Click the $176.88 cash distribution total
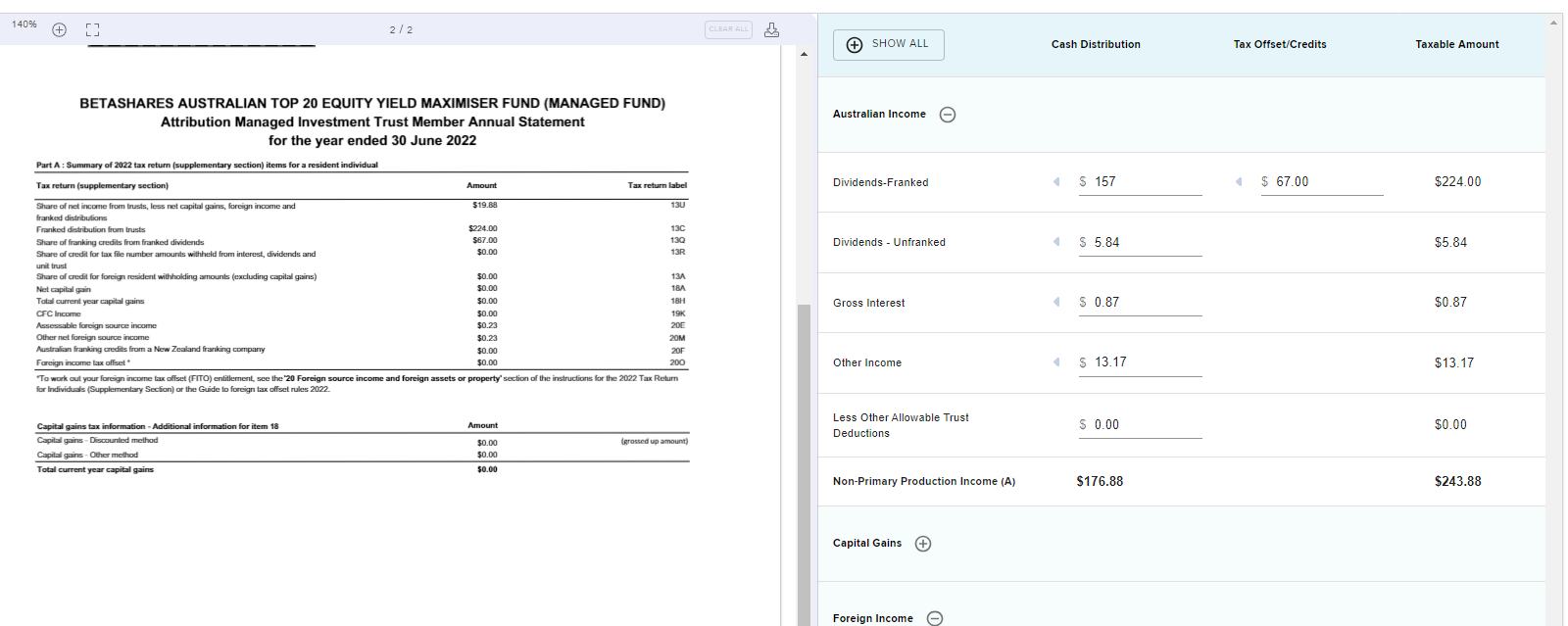The width and height of the screenshot is (1568, 626). coord(1100,482)
